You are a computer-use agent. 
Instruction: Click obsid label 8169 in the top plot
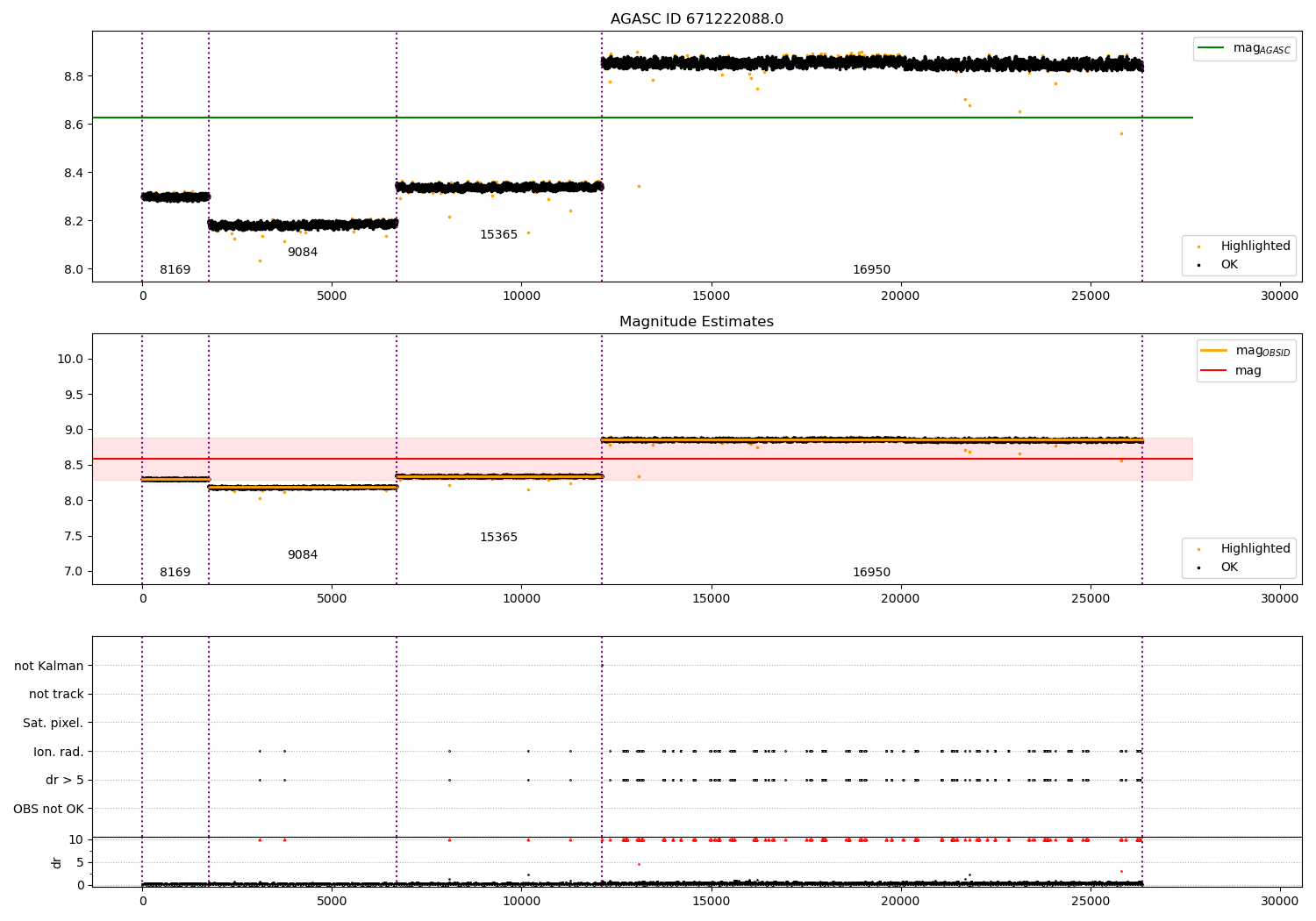tap(175, 270)
